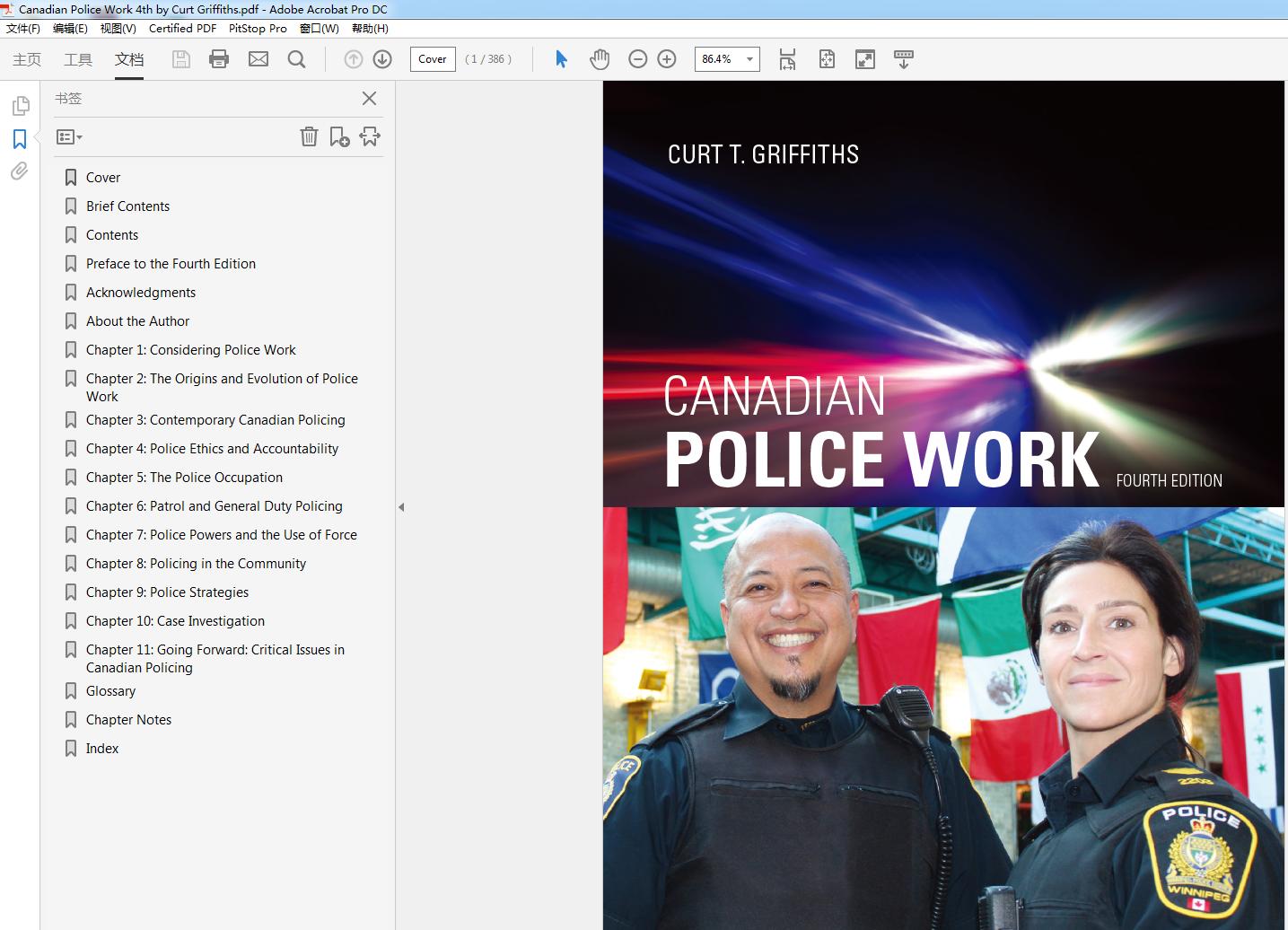
Task: Add a new bookmark icon
Action: [339, 136]
